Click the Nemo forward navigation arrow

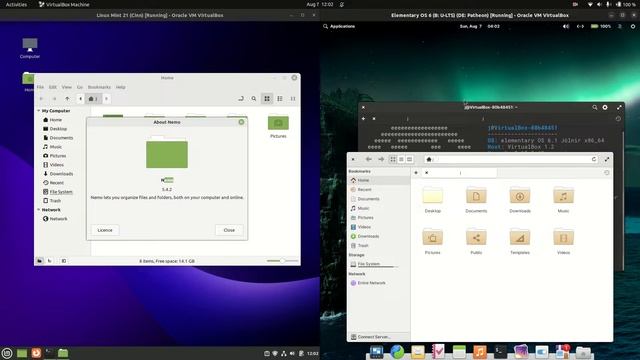[54, 98]
